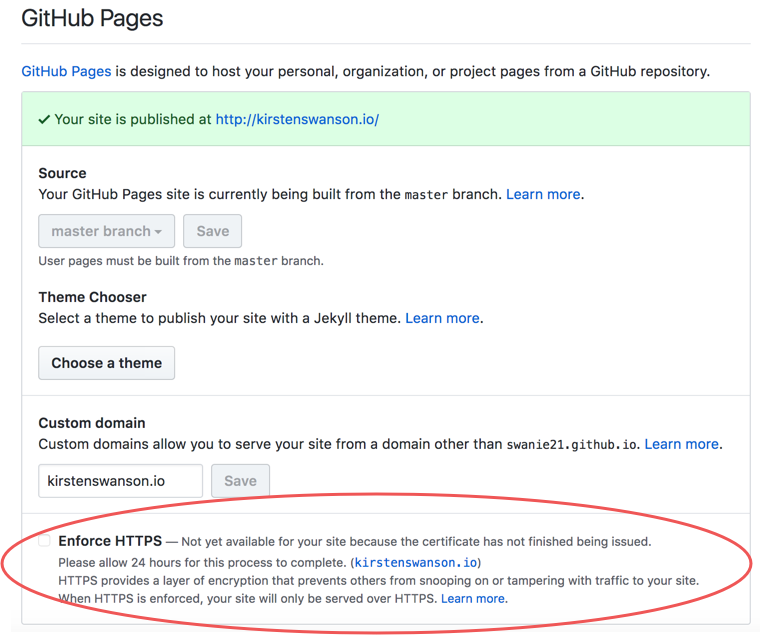
Task: Open Learn more link about custom domains
Action: click(681, 444)
